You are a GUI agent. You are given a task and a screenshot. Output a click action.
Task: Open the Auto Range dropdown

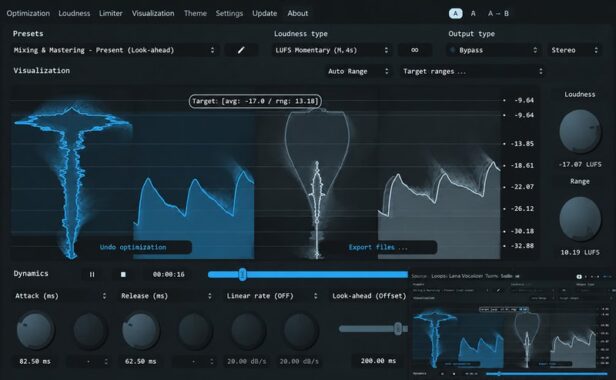click(358, 71)
